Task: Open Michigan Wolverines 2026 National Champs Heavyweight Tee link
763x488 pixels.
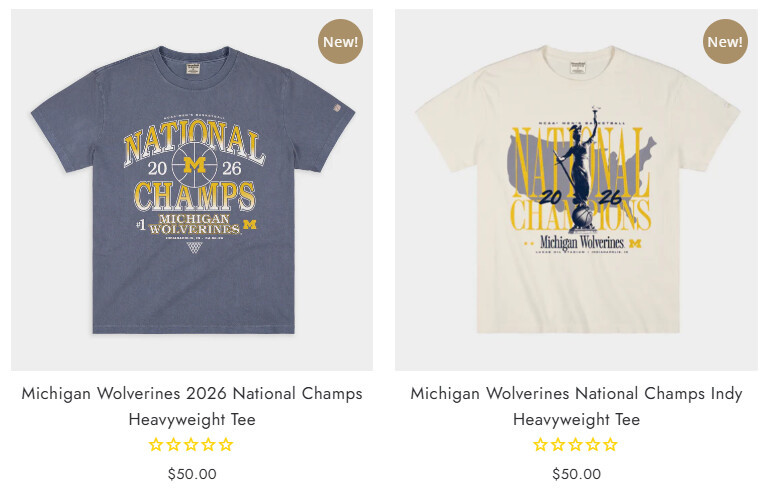Action: pos(192,406)
